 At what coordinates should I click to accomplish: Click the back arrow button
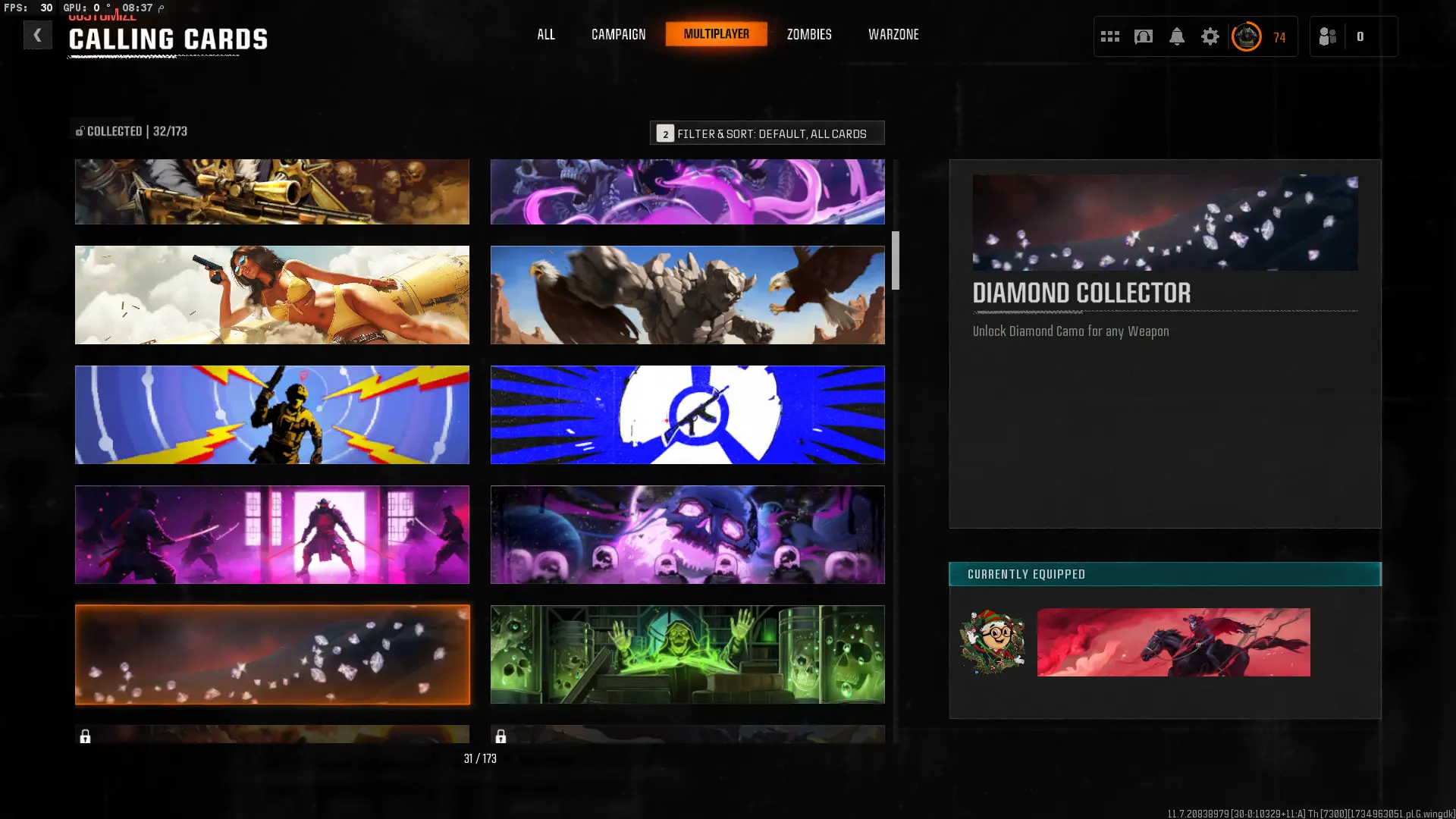[37, 35]
